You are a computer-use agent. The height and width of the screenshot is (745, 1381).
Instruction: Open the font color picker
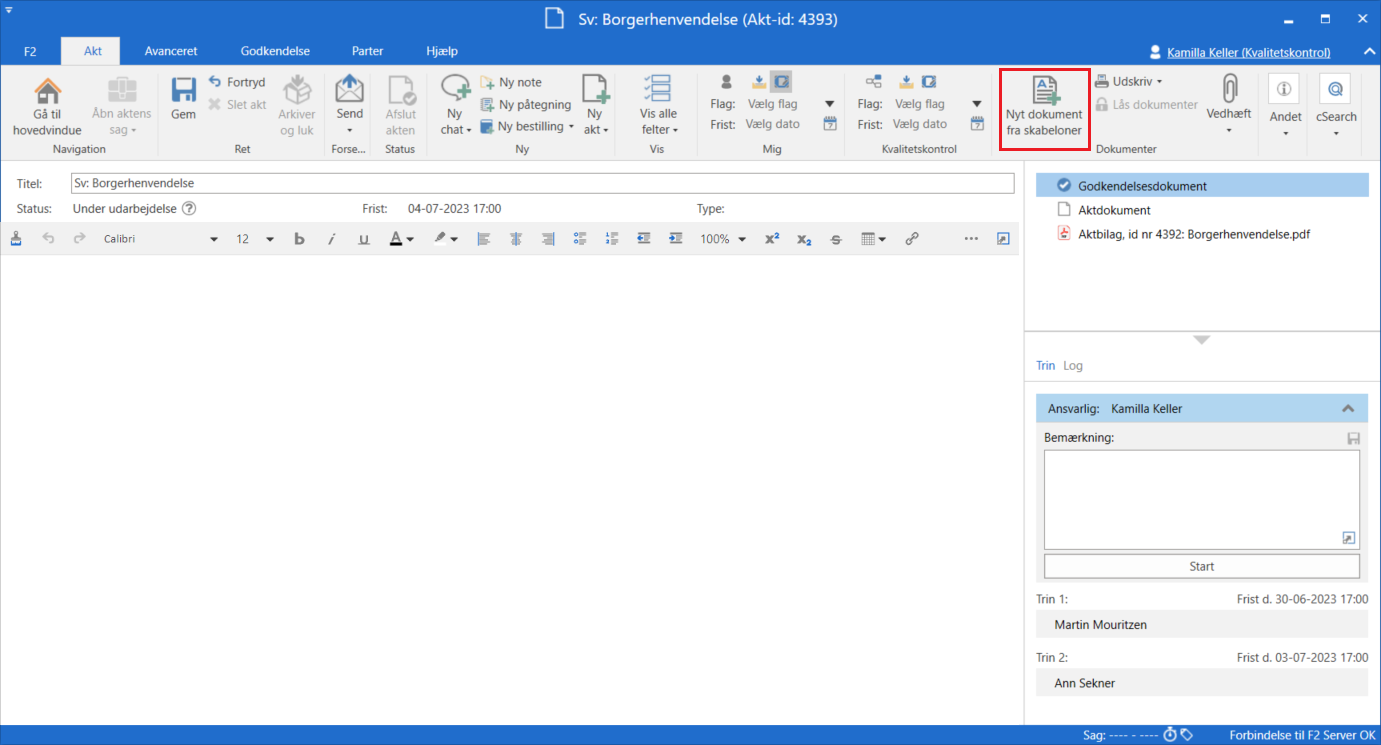(402, 239)
